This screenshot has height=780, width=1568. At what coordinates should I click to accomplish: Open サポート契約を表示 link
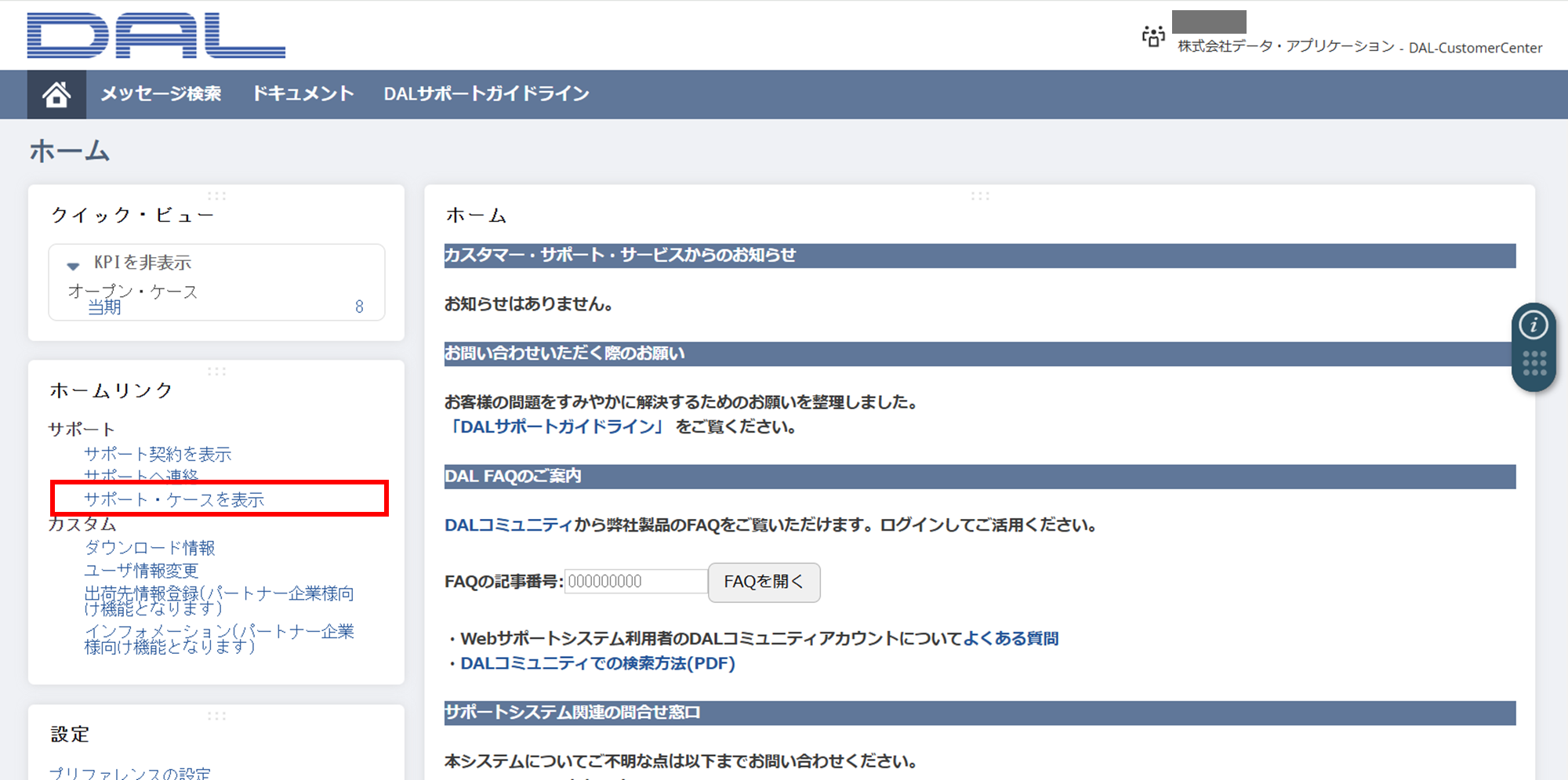[158, 454]
